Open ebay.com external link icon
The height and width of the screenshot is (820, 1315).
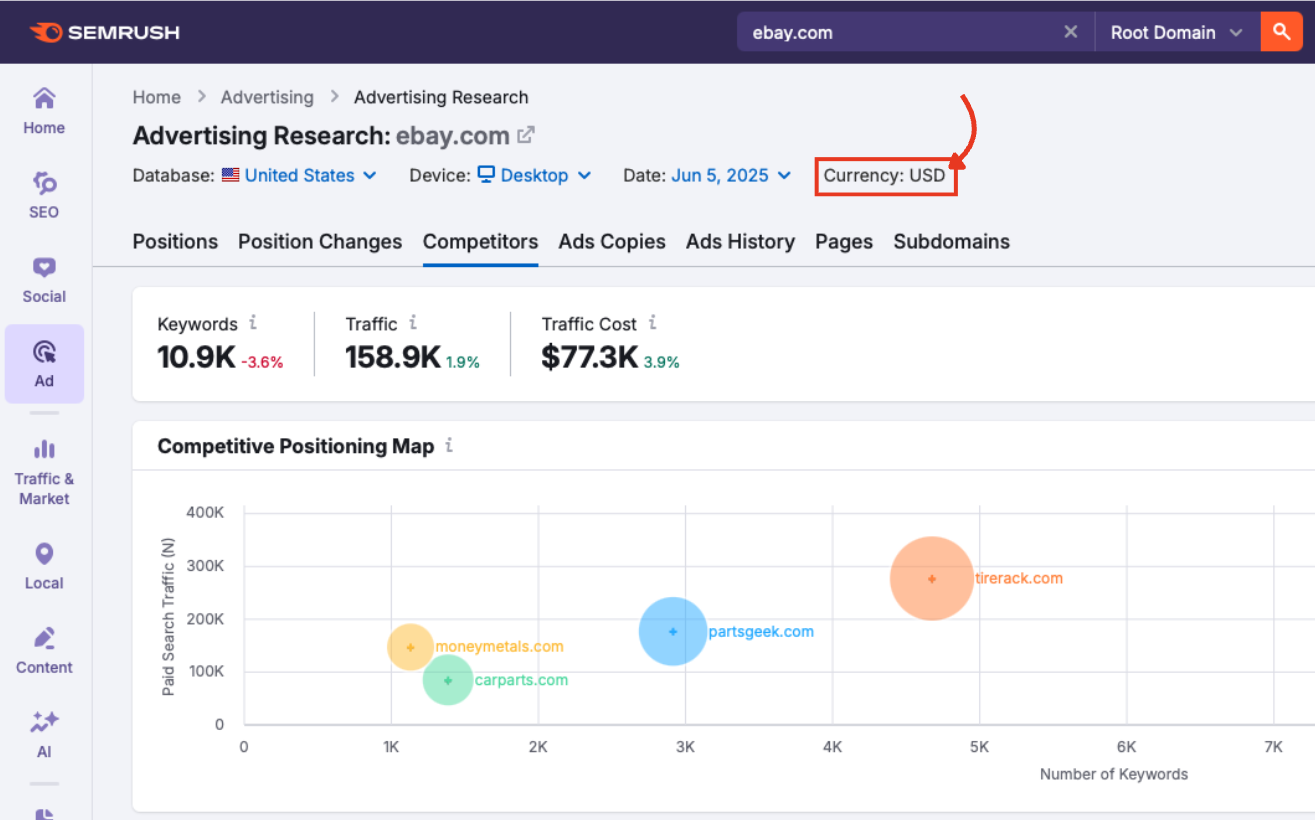(x=525, y=135)
